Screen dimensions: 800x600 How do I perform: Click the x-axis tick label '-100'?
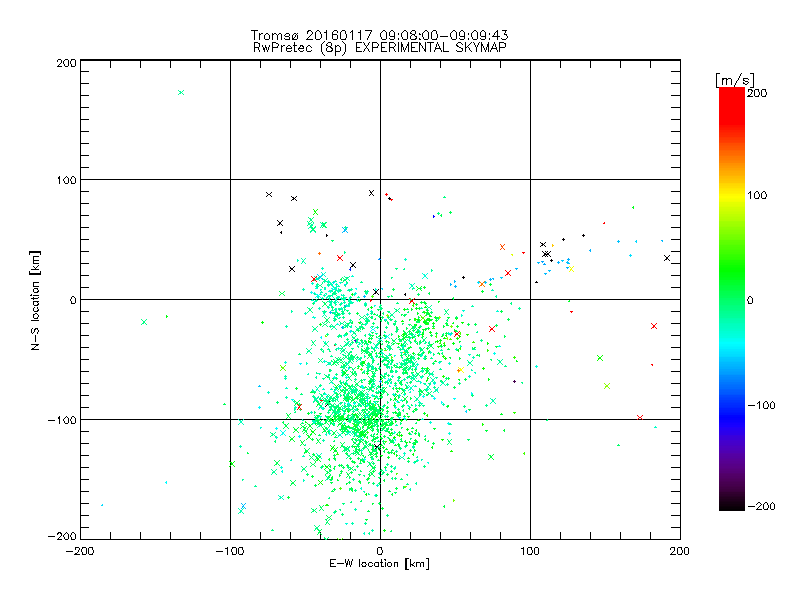pos(230,552)
